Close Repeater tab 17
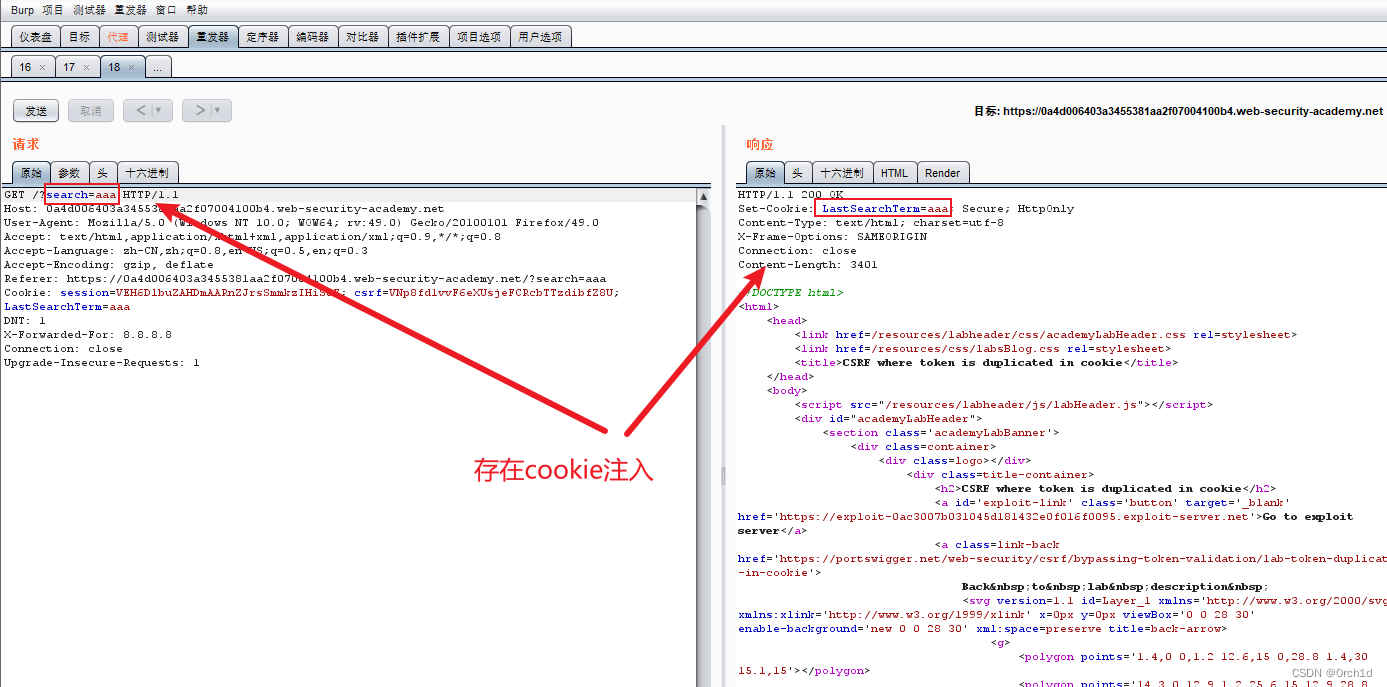This screenshot has height=687, width=1387. [x=86, y=68]
